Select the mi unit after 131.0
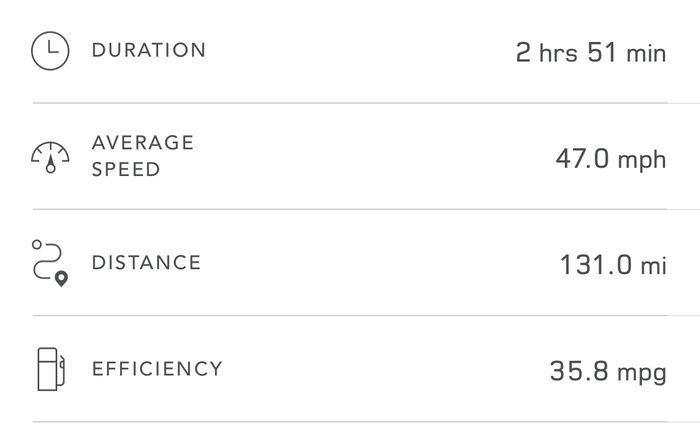Viewport: 700px width, 424px height. point(654,266)
